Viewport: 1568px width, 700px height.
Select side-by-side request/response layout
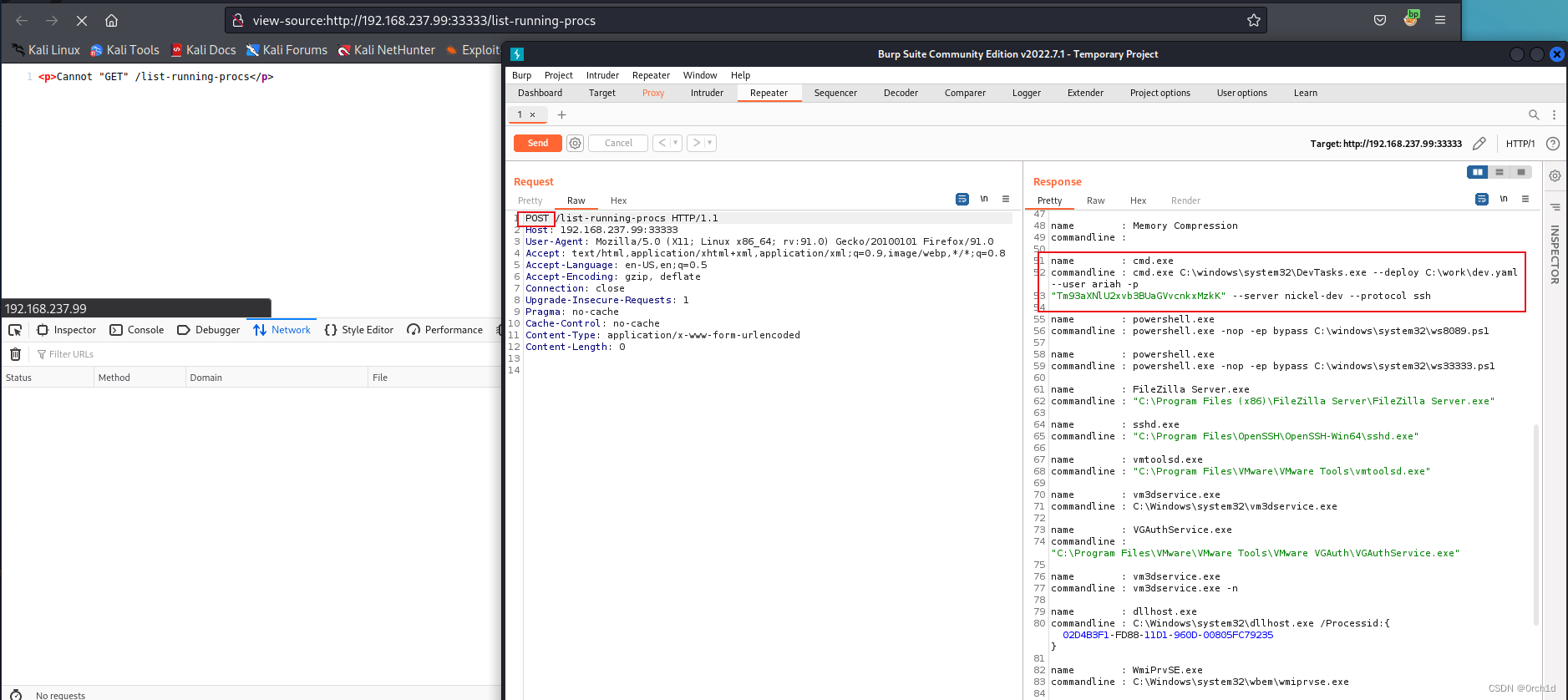point(1478,172)
